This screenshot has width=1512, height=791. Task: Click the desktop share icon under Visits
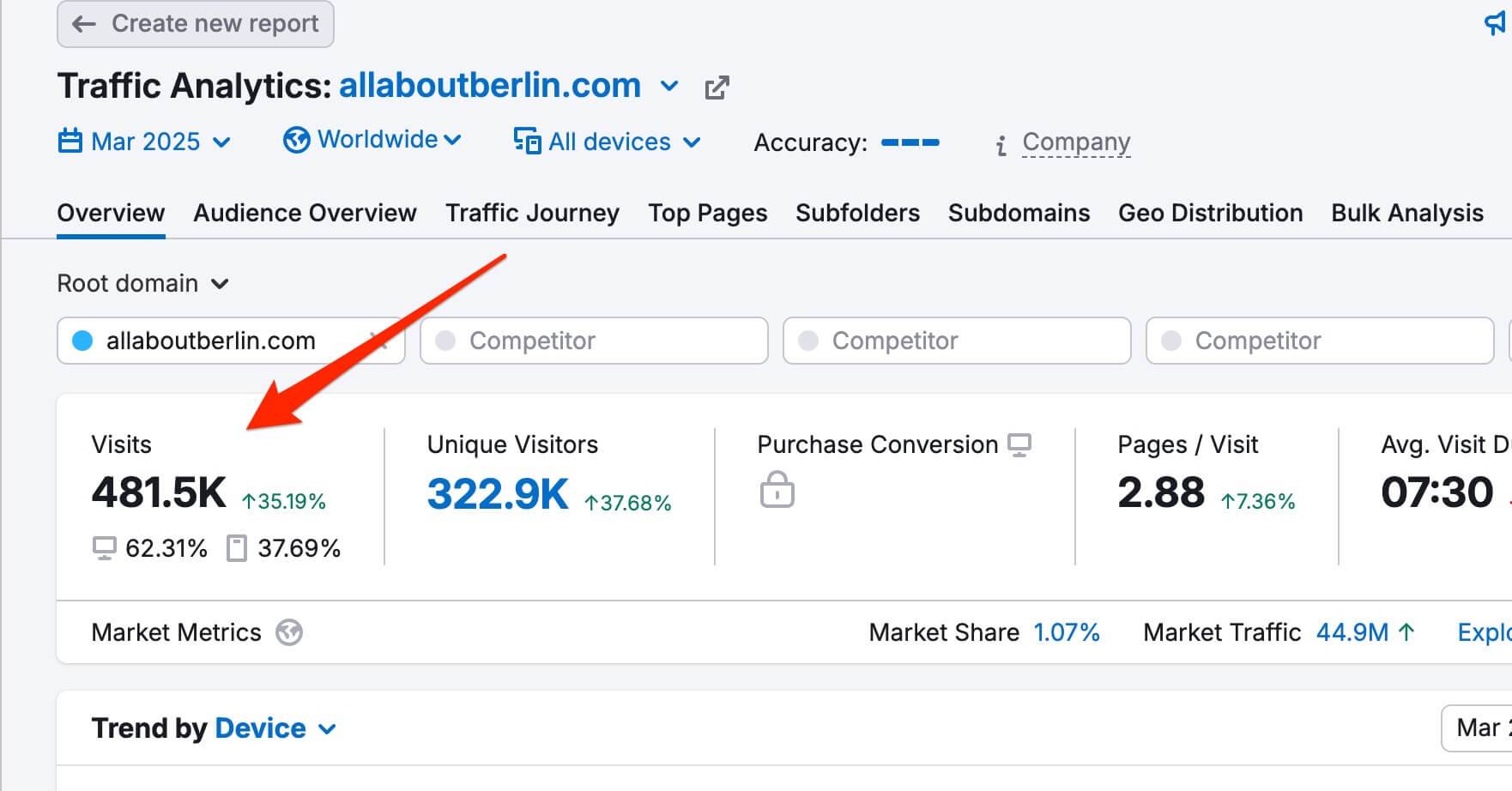pyautogui.click(x=104, y=548)
